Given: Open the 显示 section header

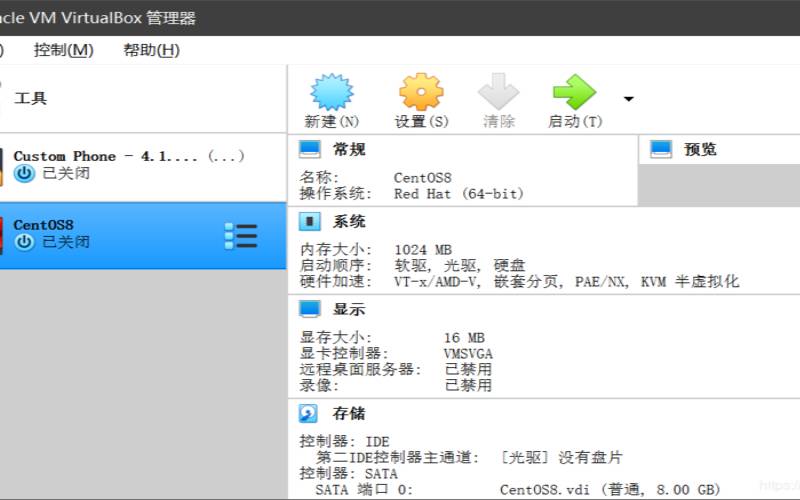Looking at the screenshot, I should [x=349, y=309].
